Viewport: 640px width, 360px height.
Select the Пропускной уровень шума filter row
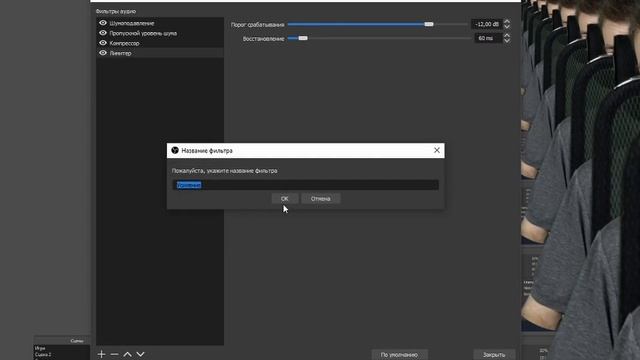click(x=160, y=33)
